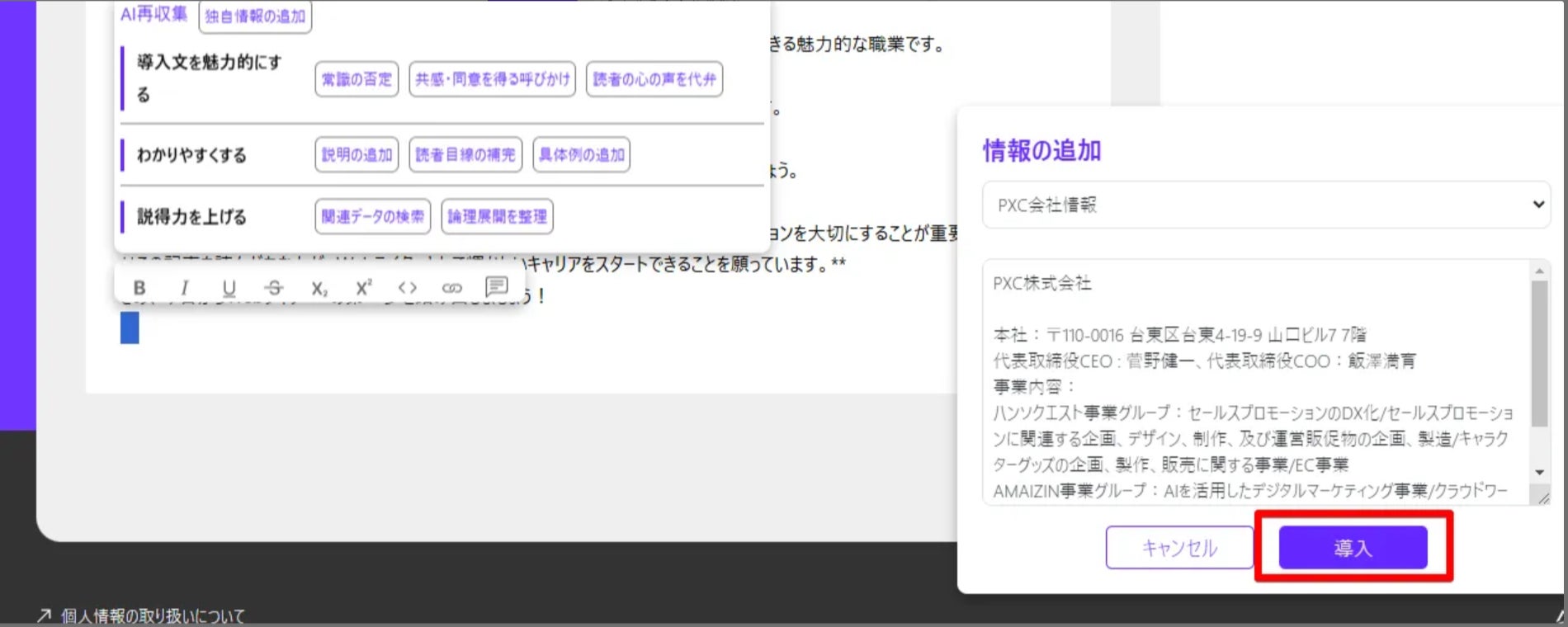Click the textarea scrollbar up arrow

(x=1539, y=271)
